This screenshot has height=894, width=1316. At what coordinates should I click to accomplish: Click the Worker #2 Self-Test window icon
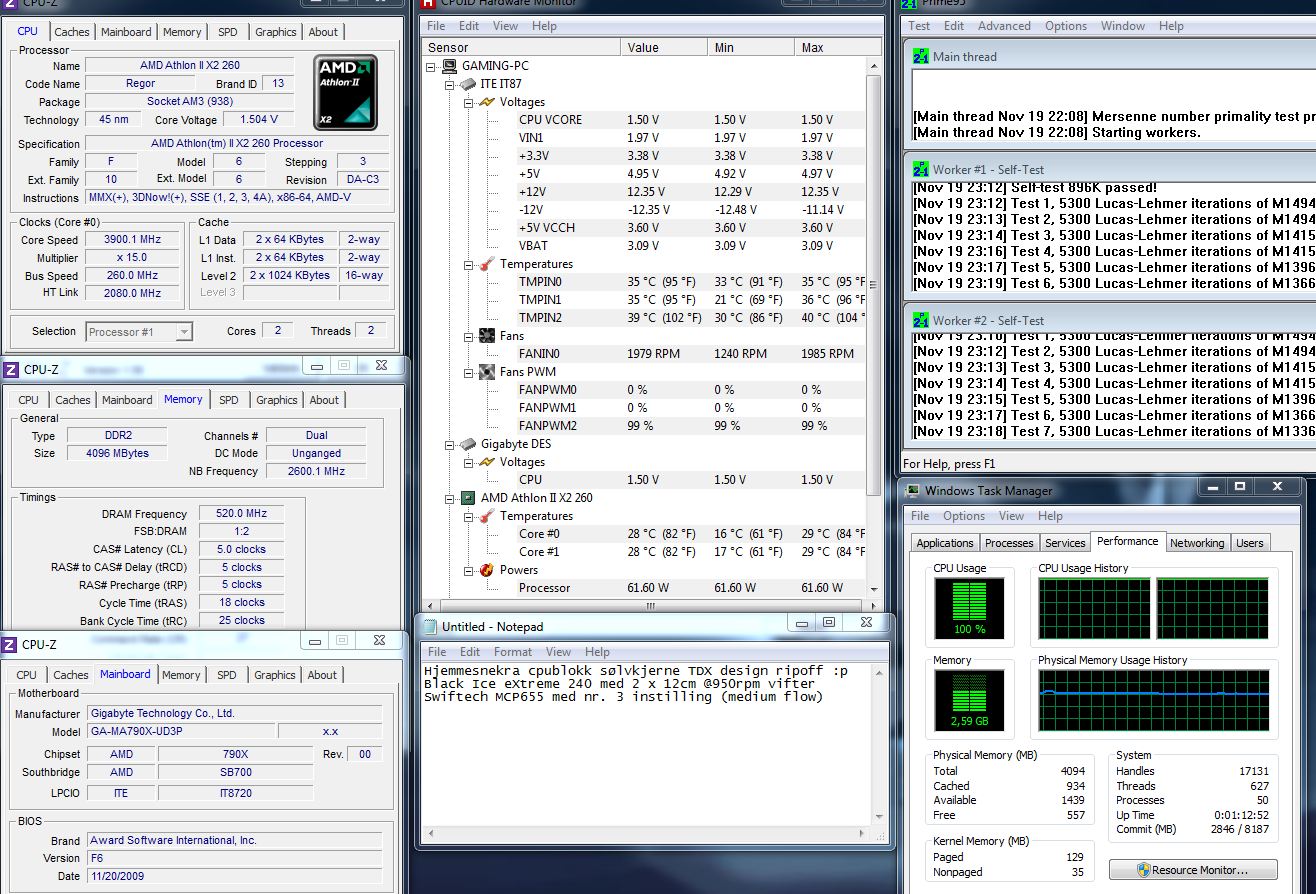click(x=921, y=320)
